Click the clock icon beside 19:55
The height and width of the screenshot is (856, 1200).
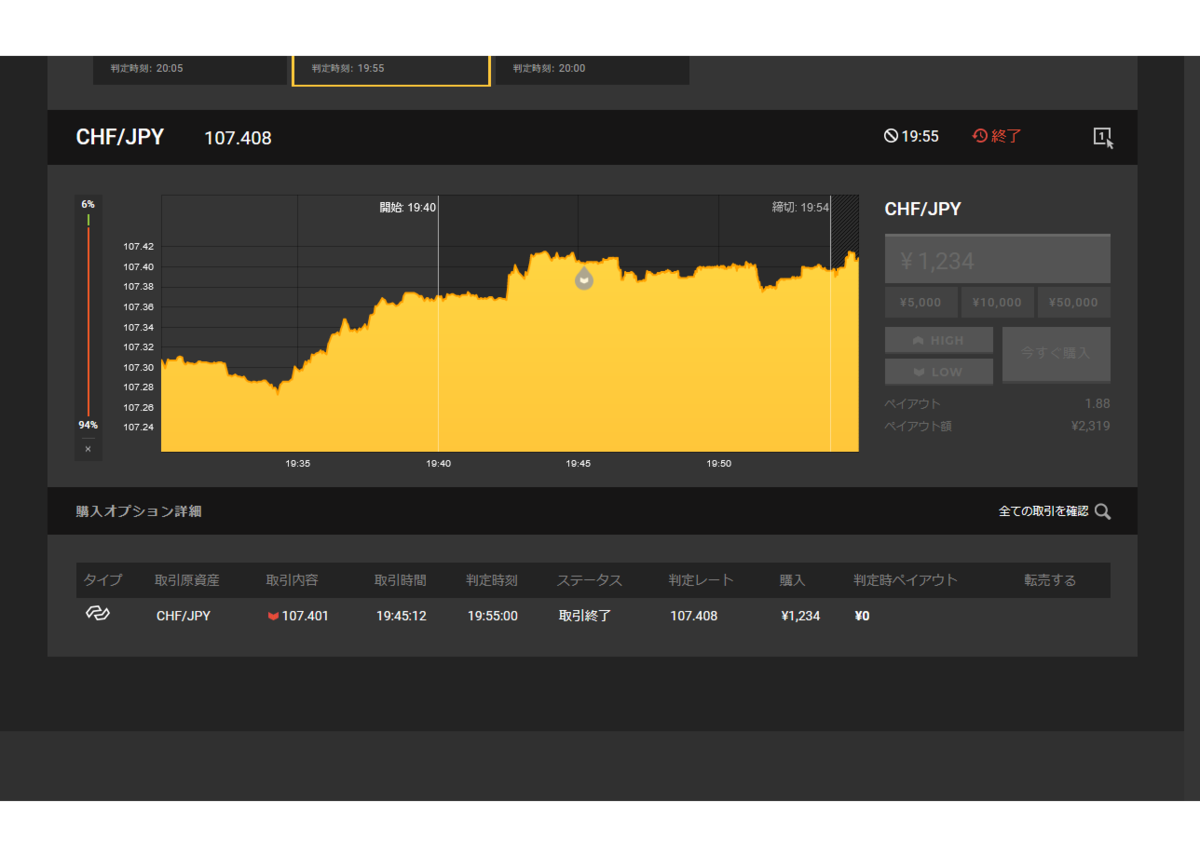[891, 136]
